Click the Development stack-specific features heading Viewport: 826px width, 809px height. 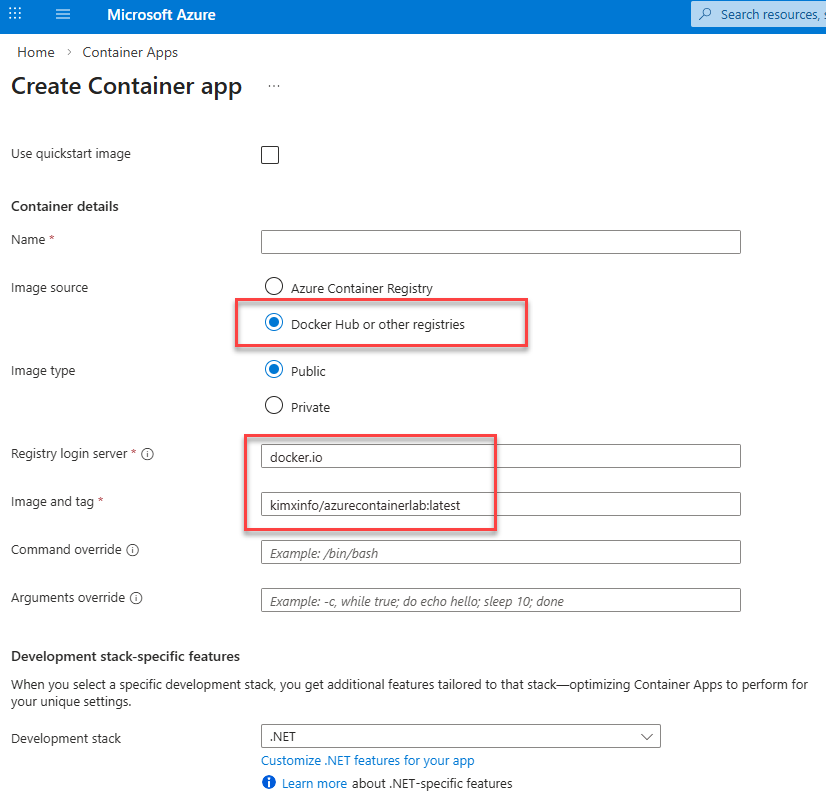[125, 657]
